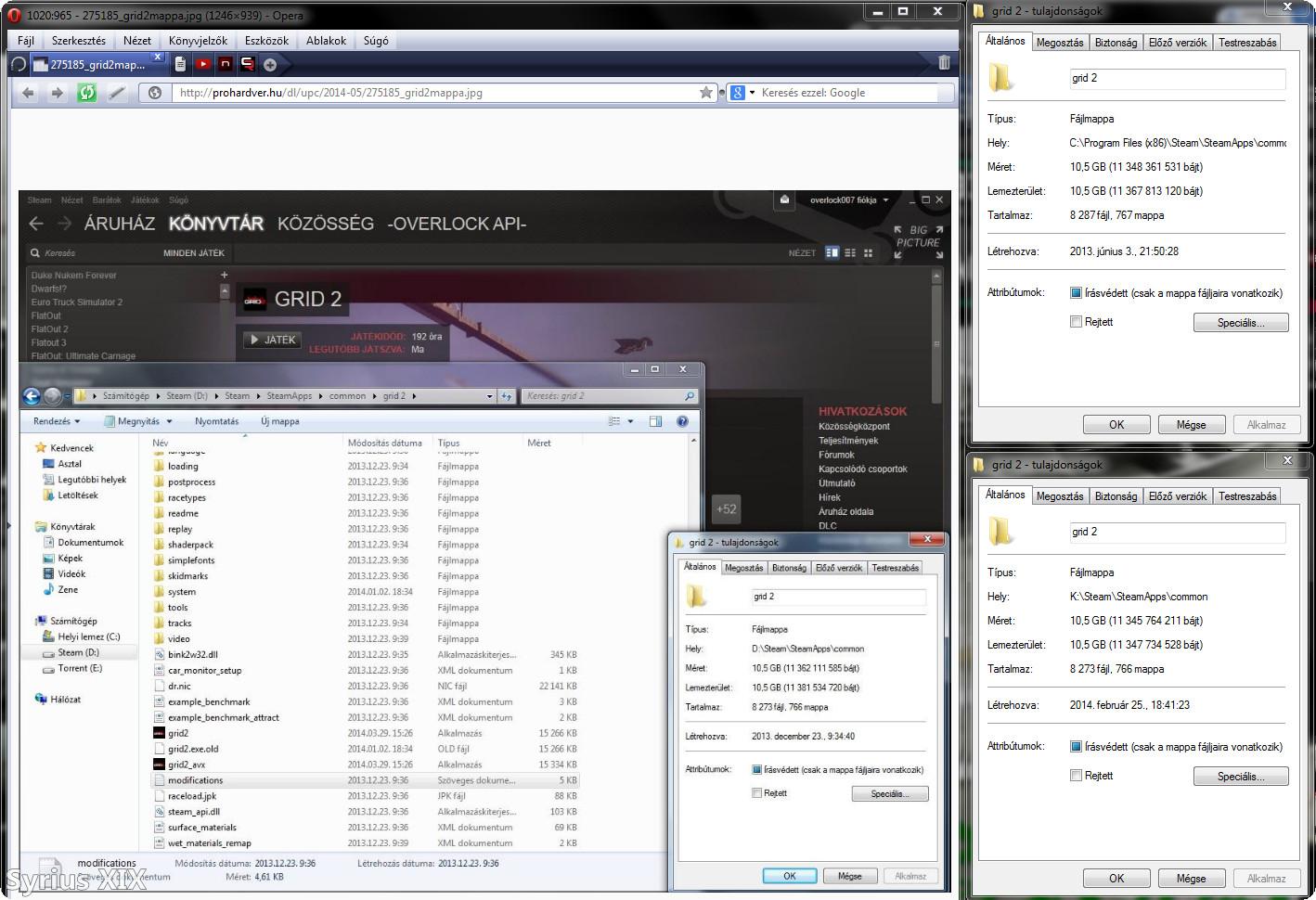1316x900 pixels.
Task: Click Speciális button in lower properties dialog
Action: (1241, 777)
